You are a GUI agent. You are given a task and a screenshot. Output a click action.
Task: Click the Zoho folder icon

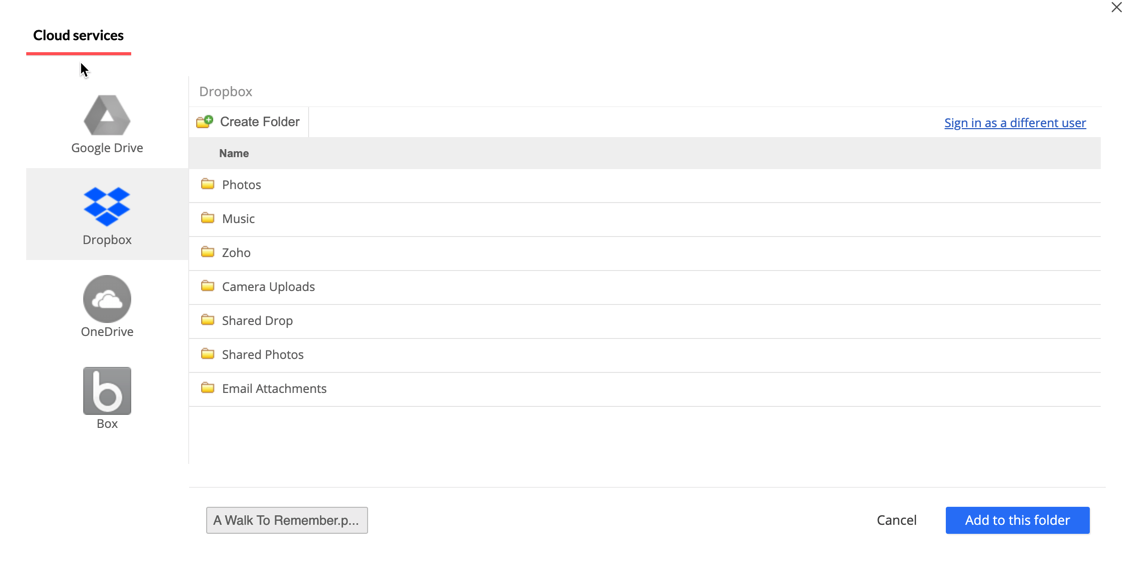click(208, 253)
